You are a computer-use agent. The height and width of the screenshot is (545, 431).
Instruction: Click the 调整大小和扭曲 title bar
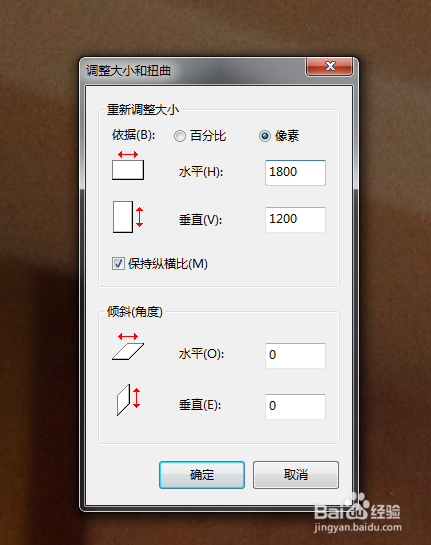pos(195,71)
